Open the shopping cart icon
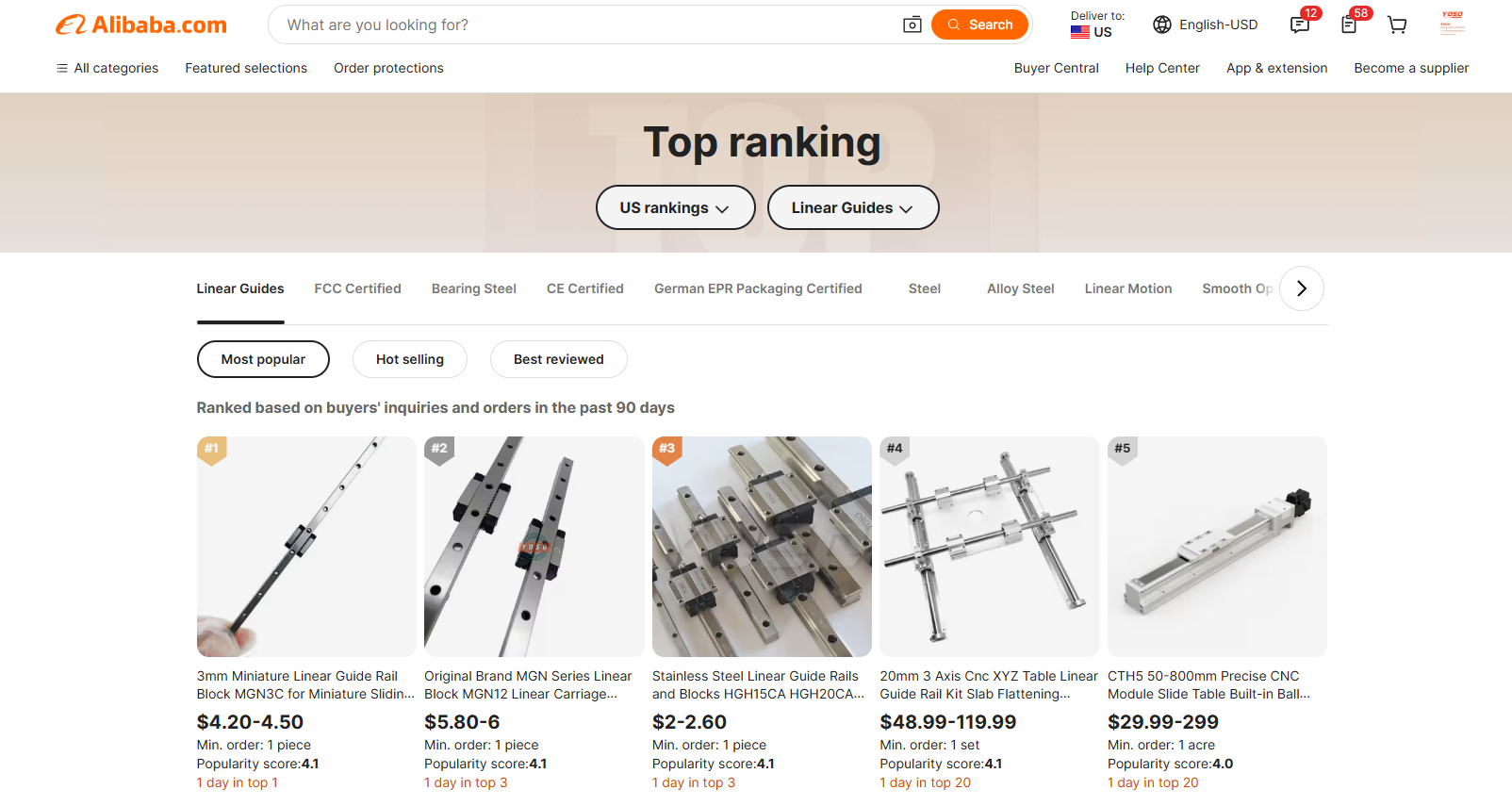The width and height of the screenshot is (1512, 806). (1397, 25)
